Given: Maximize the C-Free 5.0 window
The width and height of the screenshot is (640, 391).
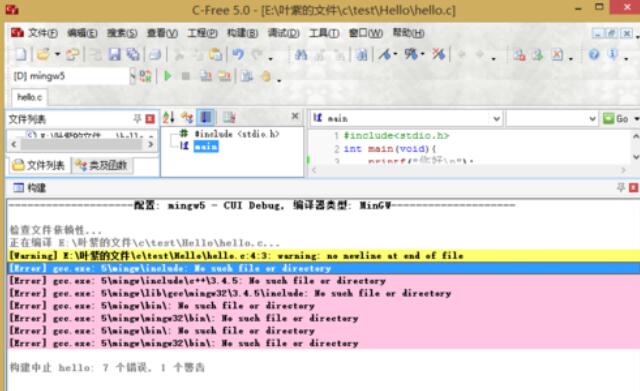Looking at the screenshot, I should [599, 7].
